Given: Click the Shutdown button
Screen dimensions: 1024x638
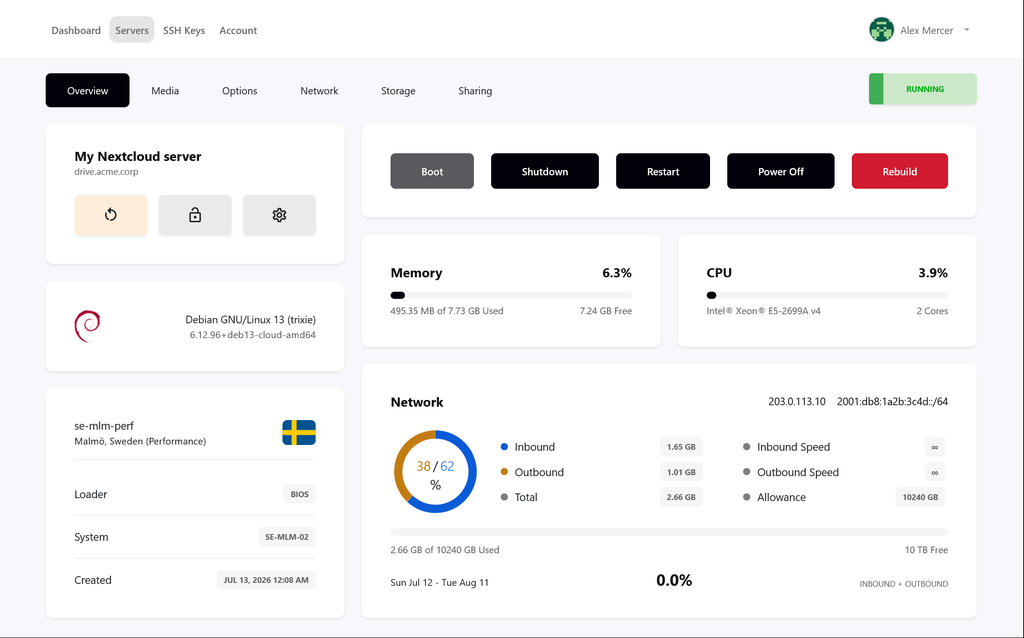Looking at the screenshot, I should tap(545, 171).
